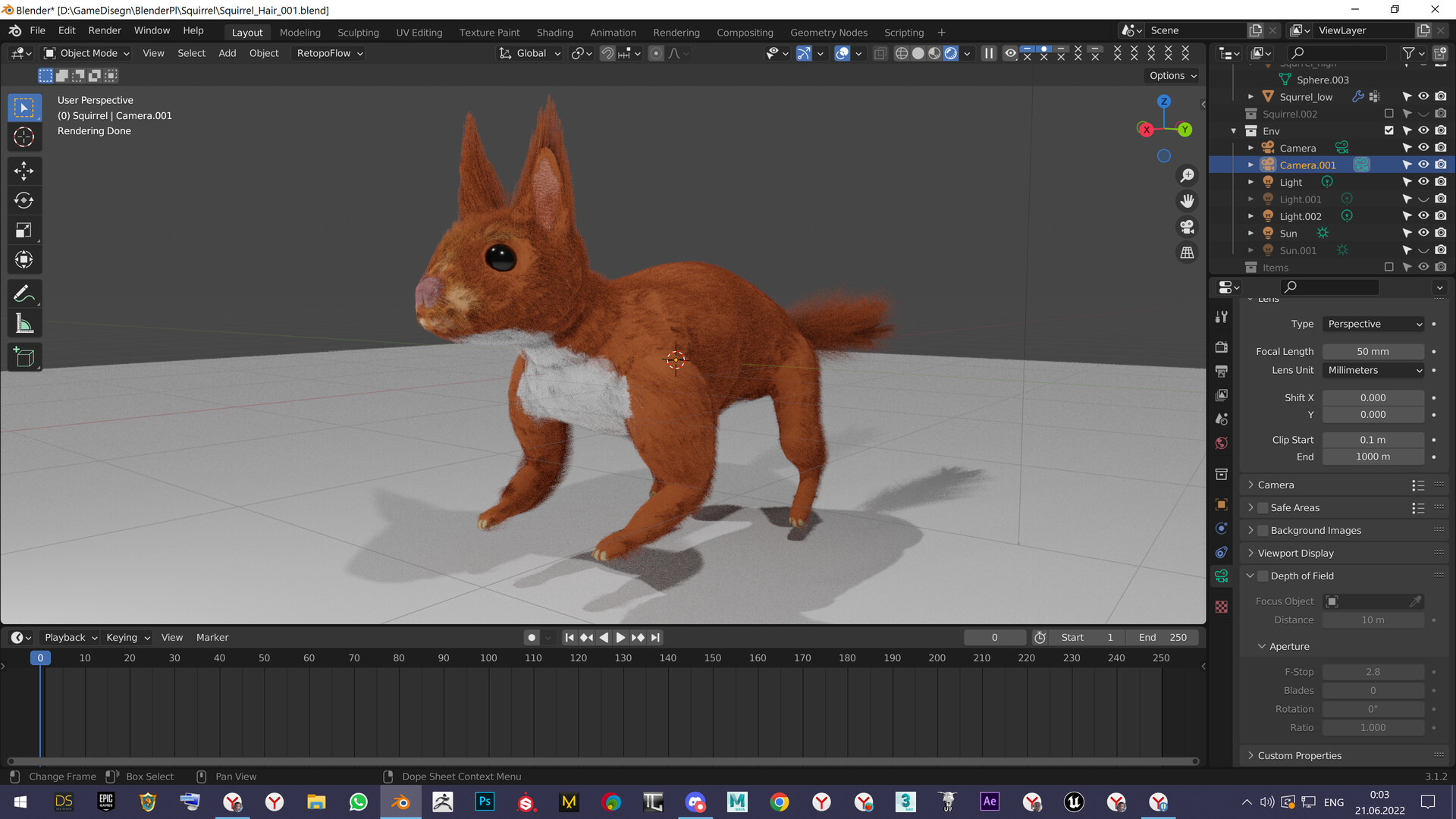This screenshot has width=1456, height=819.
Task: Select the Add Cube tool
Action: point(24,356)
